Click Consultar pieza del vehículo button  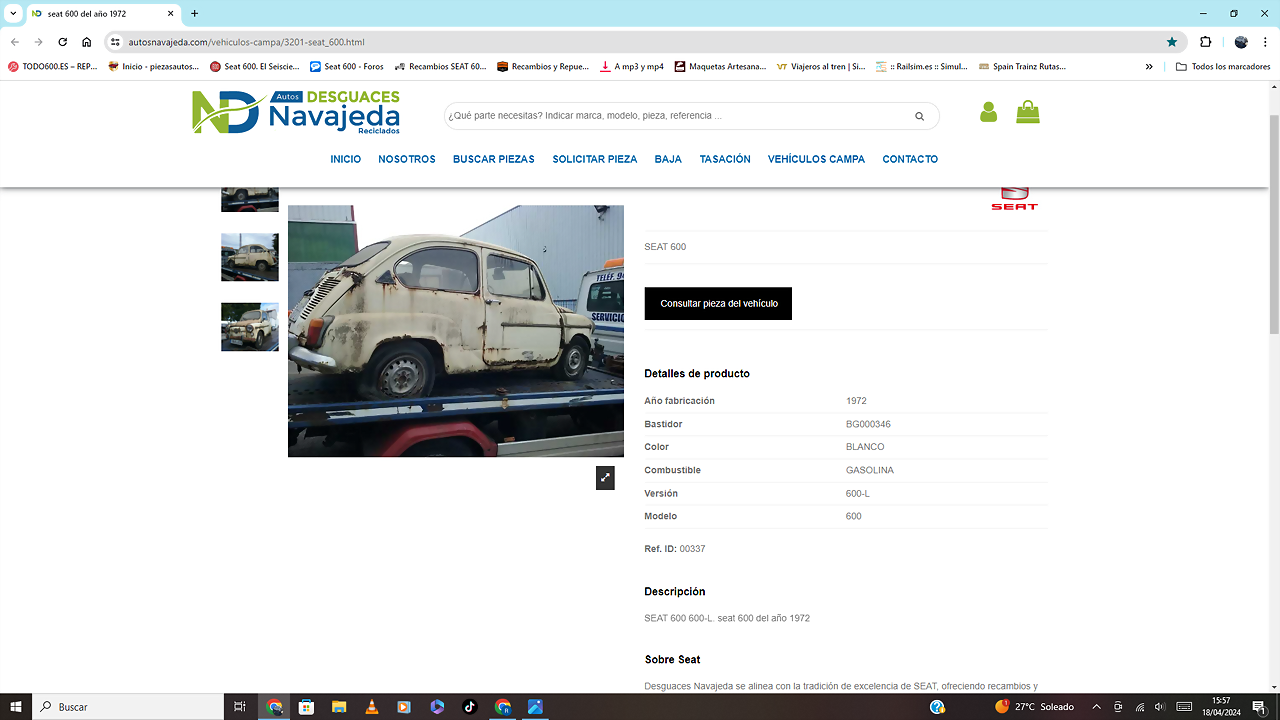coord(718,303)
